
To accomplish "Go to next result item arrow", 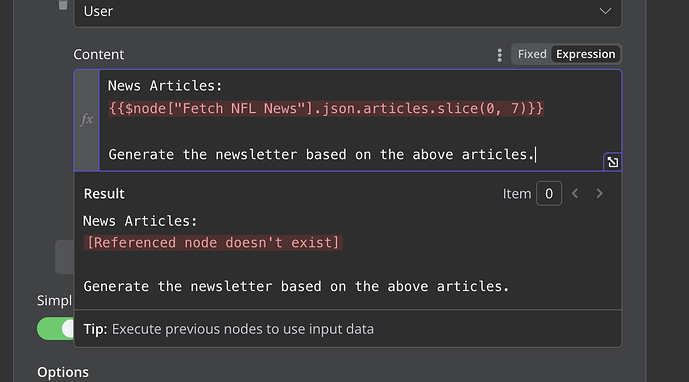I will tap(599, 193).
